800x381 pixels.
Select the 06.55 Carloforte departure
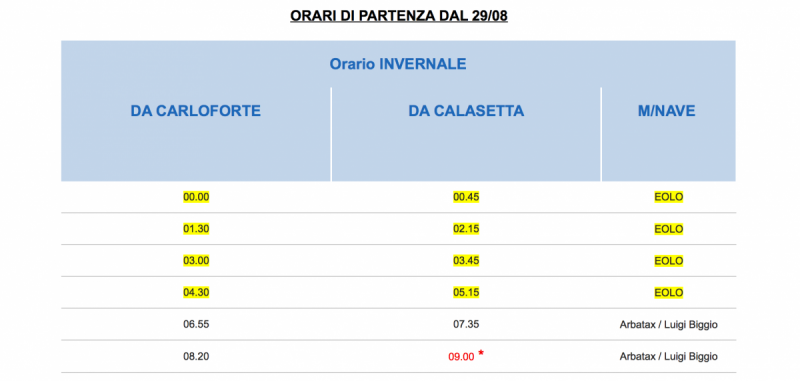pos(196,324)
